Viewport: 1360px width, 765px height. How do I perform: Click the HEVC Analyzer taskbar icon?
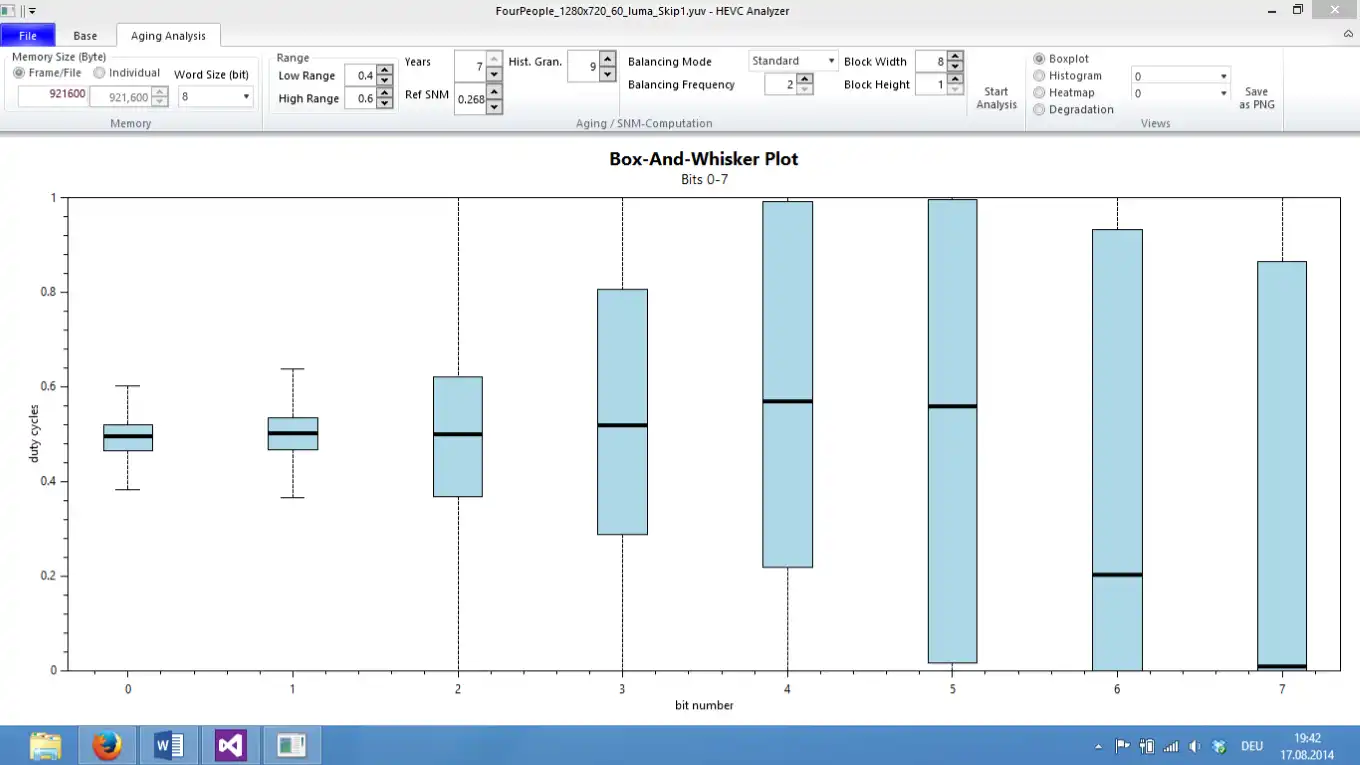[x=292, y=745]
